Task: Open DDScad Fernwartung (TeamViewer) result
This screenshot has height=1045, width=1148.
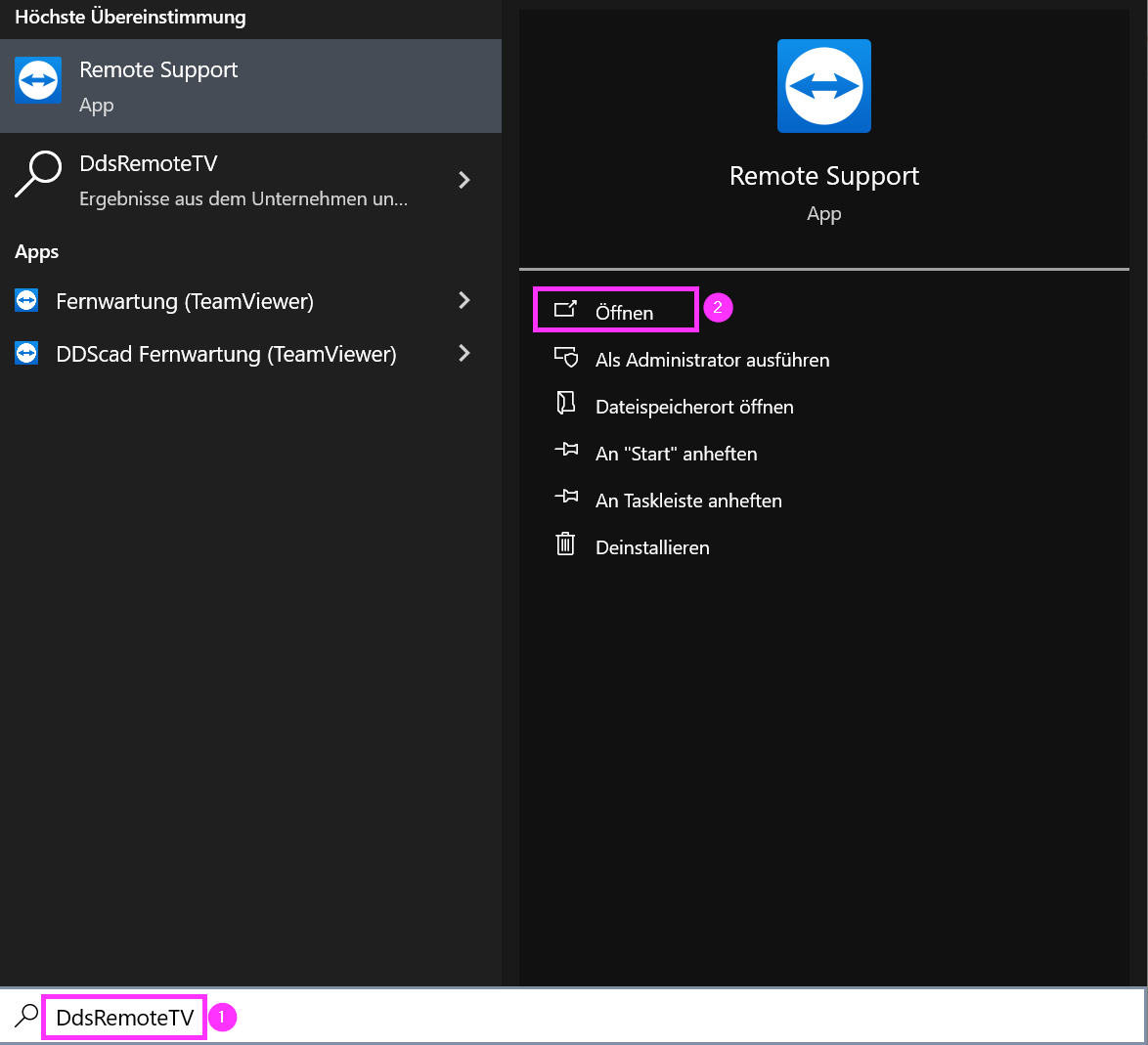Action: pyautogui.click(x=250, y=354)
